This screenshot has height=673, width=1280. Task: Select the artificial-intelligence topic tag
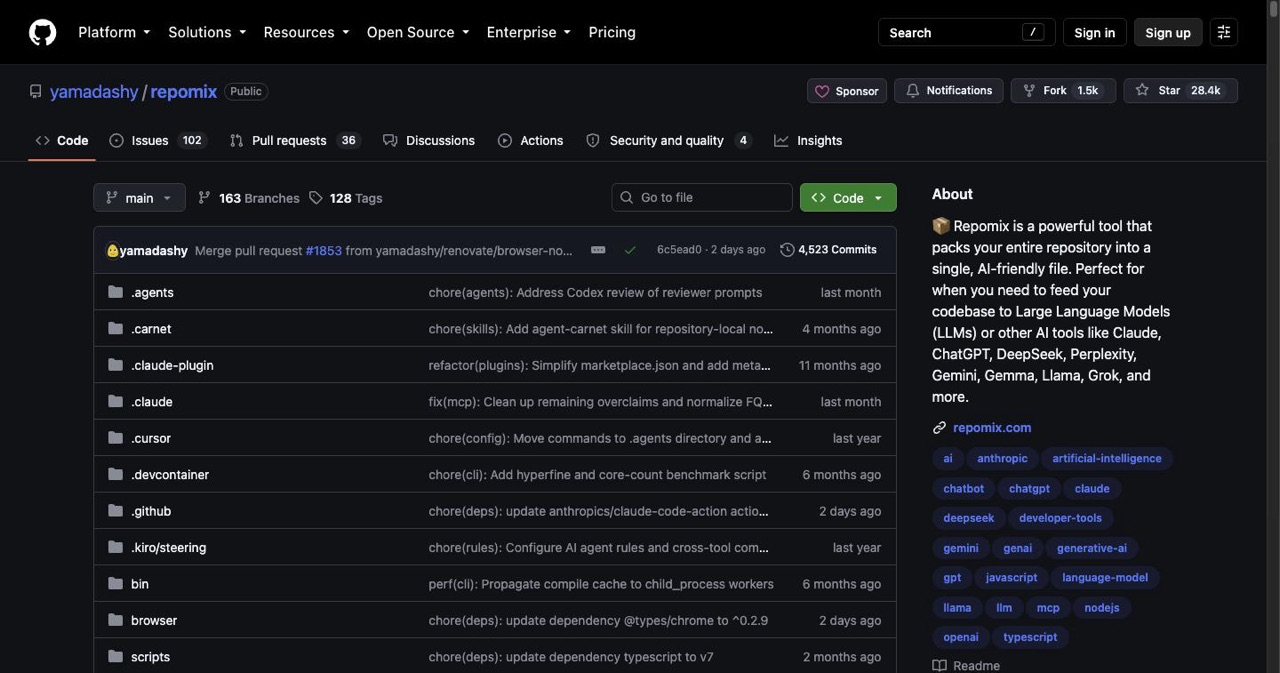tap(1107, 459)
